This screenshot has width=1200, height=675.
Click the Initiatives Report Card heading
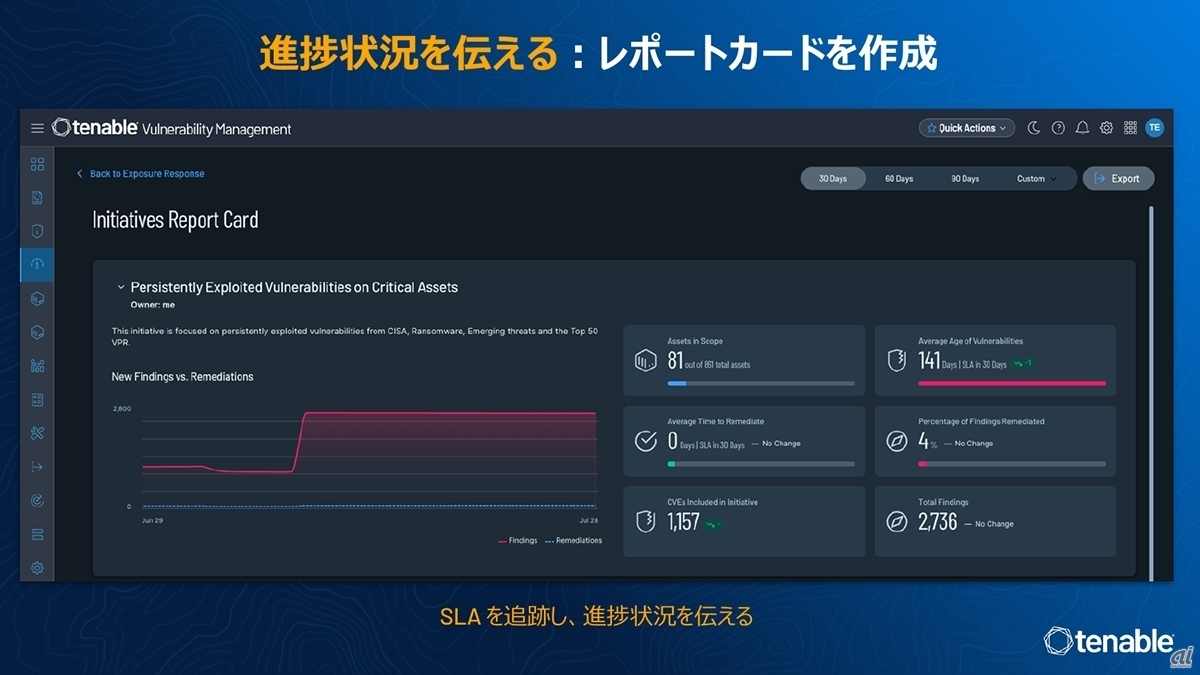pyautogui.click(x=175, y=220)
